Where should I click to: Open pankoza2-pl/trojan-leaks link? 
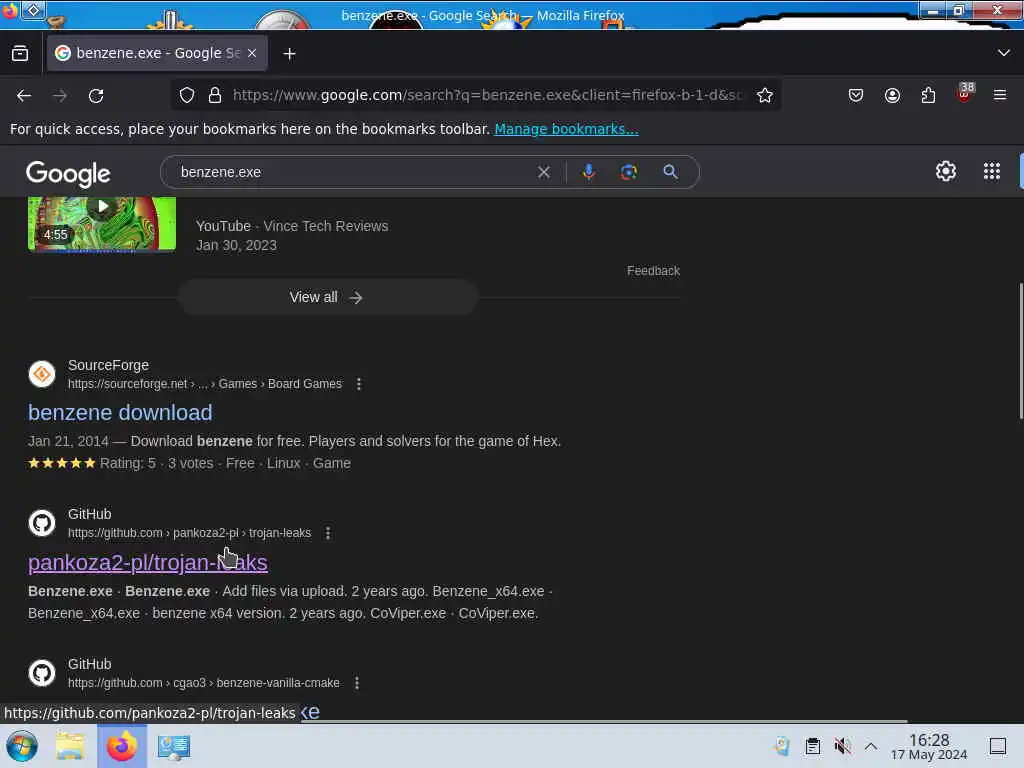148,562
